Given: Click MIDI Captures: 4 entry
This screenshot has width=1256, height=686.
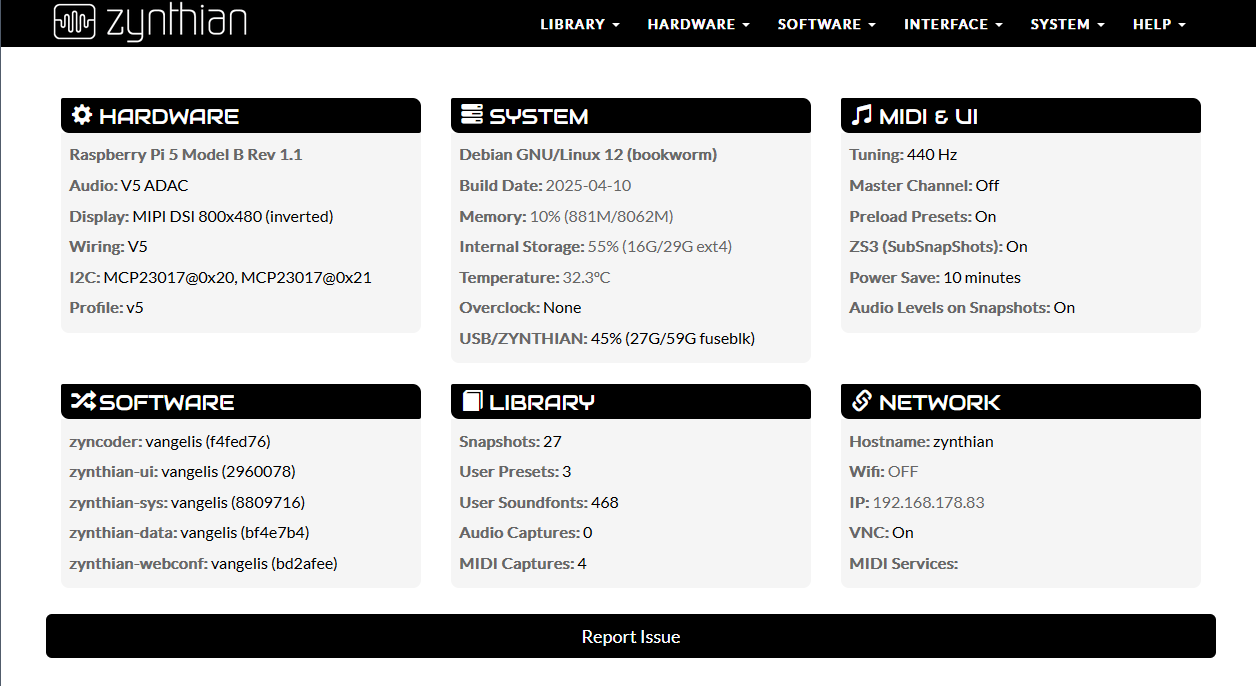Looking at the screenshot, I should (523, 563).
